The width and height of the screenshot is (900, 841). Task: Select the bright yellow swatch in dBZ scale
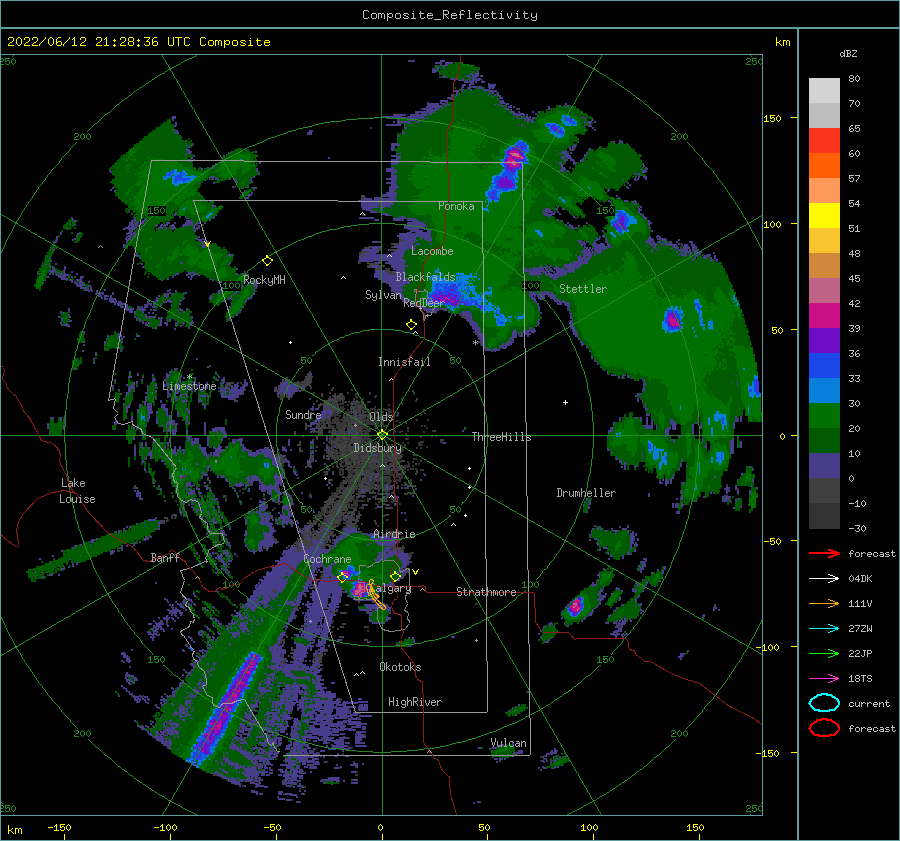pyautogui.click(x=824, y=215)
